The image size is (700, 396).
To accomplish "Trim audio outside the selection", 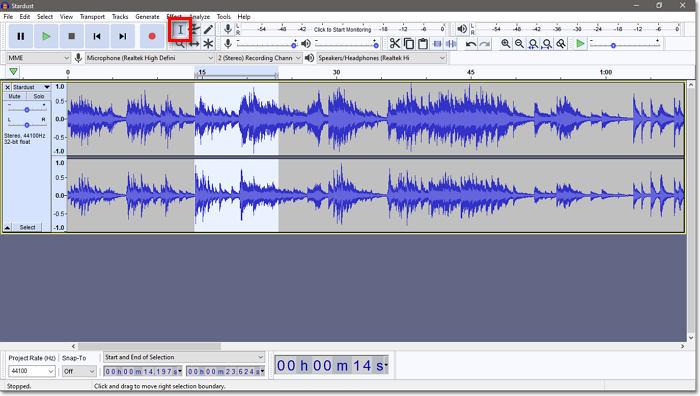I will click(x=437, y=43).
